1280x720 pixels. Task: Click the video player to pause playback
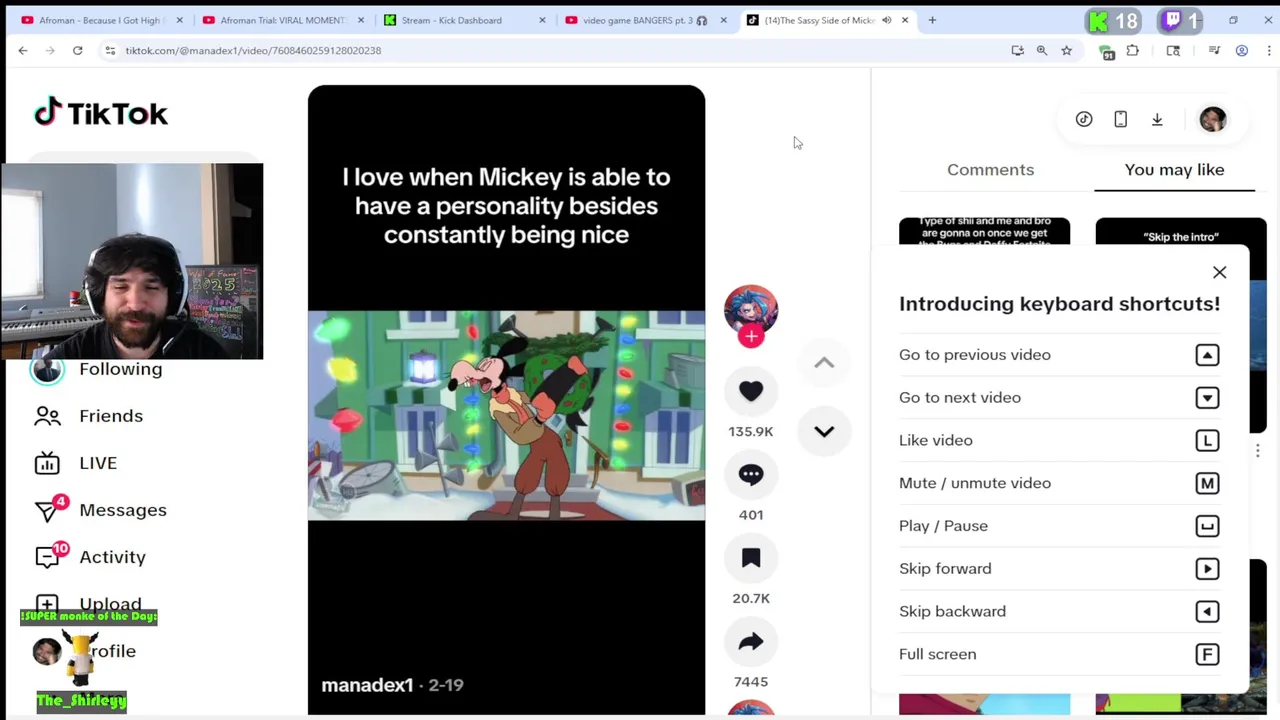[x=506, y=400]
